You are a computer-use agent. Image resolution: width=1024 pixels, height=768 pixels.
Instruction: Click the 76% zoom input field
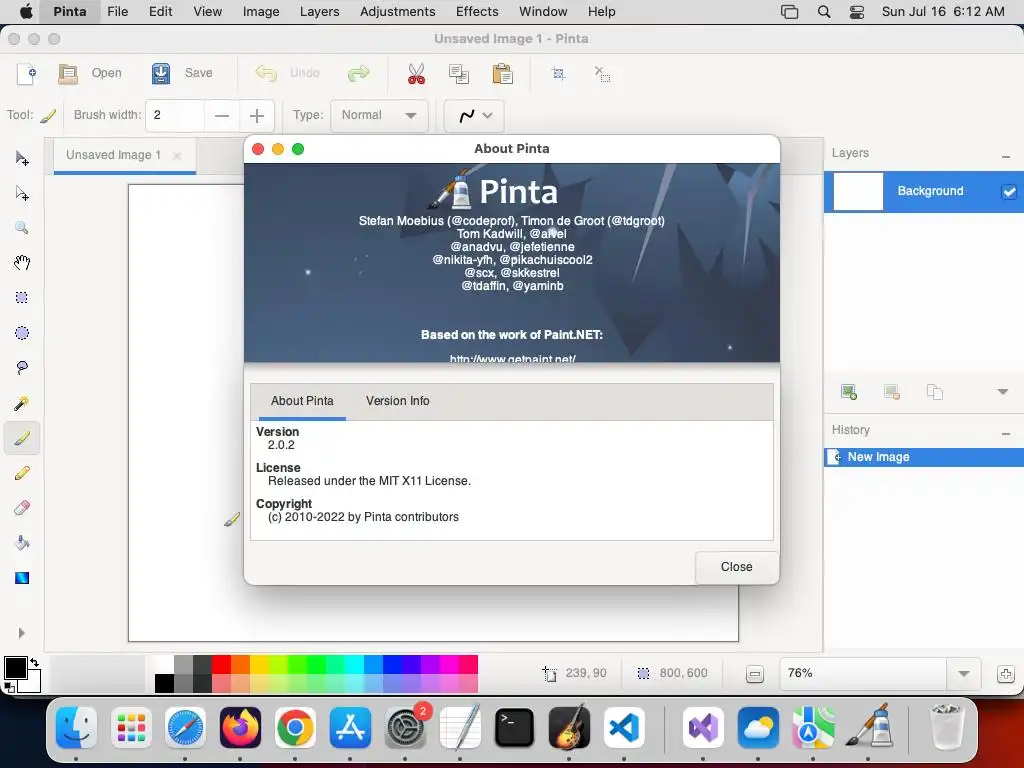(x=863, y=673)
